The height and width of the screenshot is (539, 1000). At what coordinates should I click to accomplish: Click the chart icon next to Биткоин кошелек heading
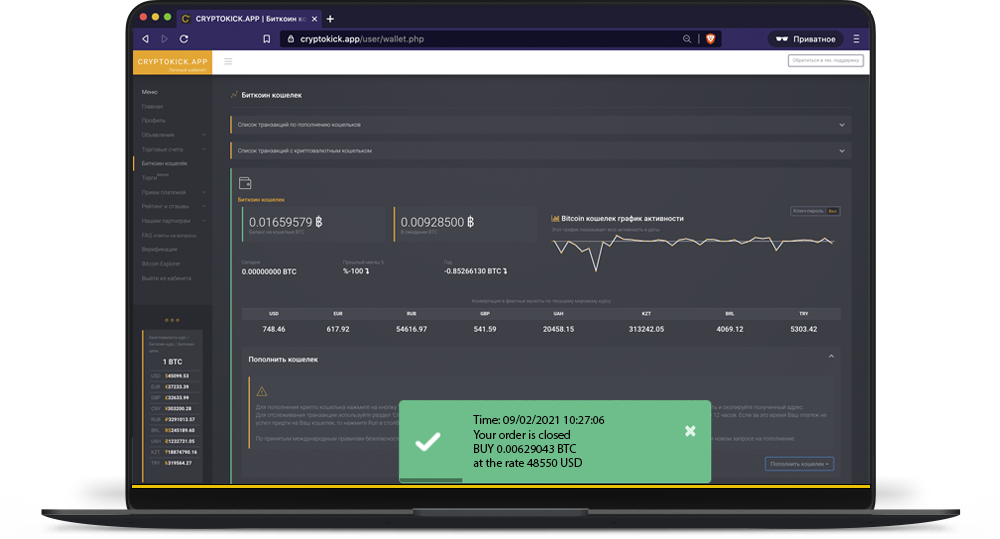pyautogui.click(x=234, y=94)
